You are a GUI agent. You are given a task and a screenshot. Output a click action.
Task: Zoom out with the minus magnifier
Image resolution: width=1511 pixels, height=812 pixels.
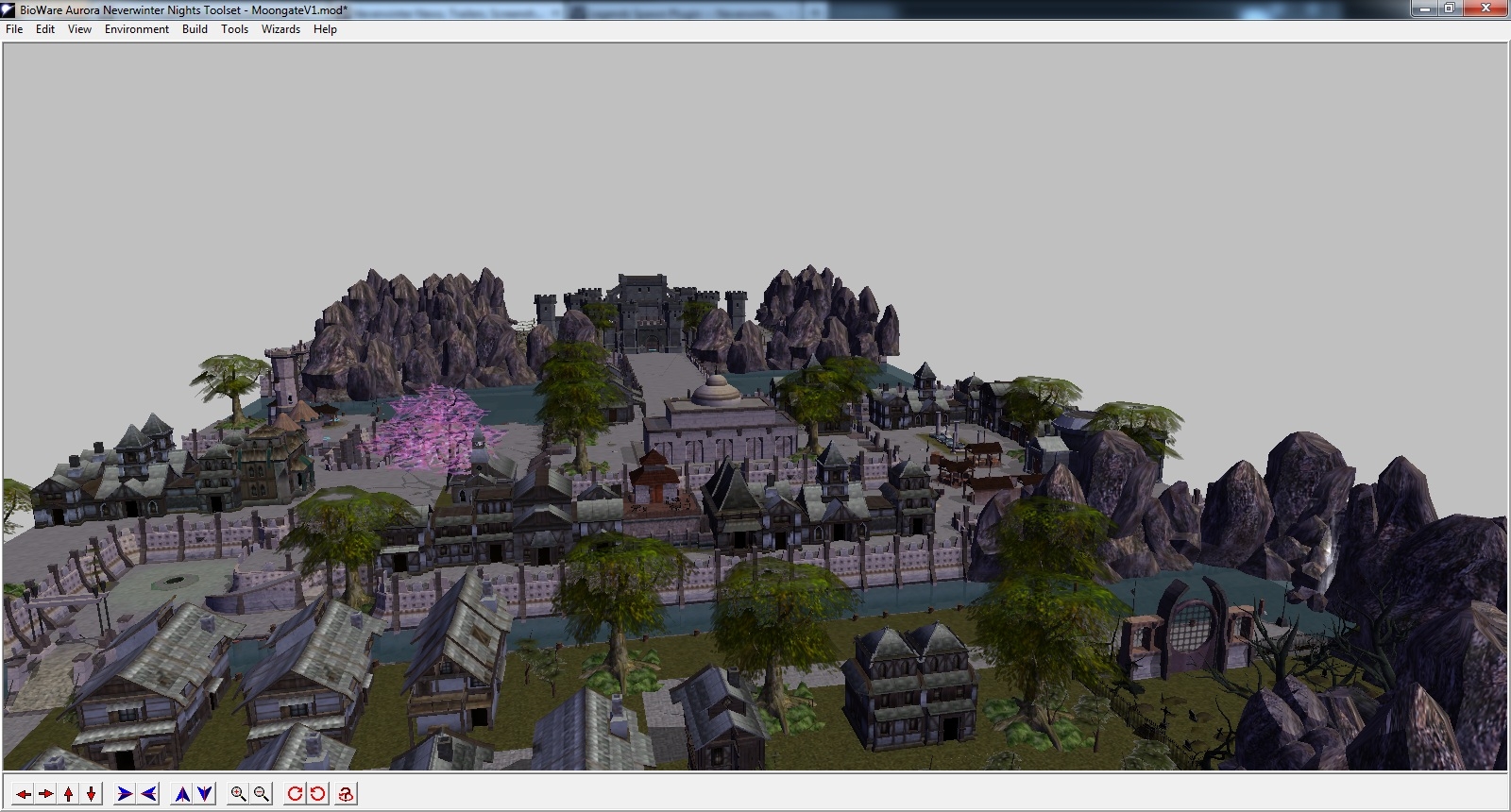pyautogui.click(x=262, y=794)
